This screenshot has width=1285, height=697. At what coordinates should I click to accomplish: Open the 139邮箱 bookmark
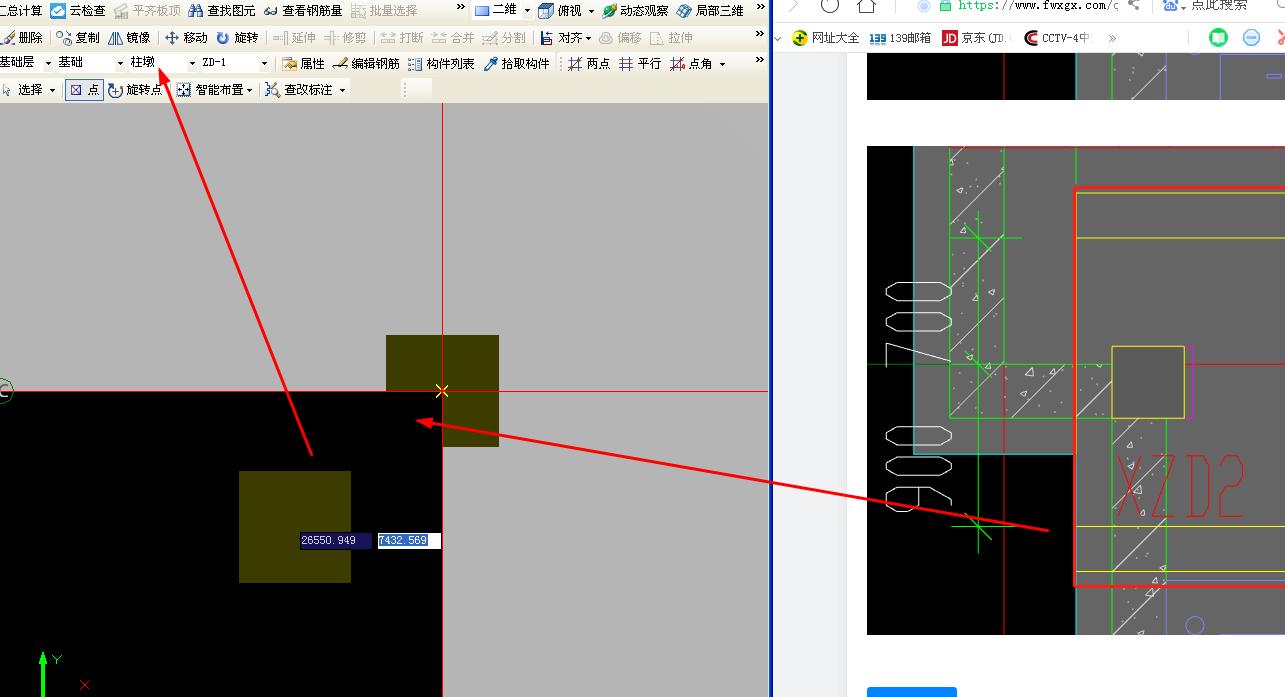pyautogui.click(x=900, y=38)
